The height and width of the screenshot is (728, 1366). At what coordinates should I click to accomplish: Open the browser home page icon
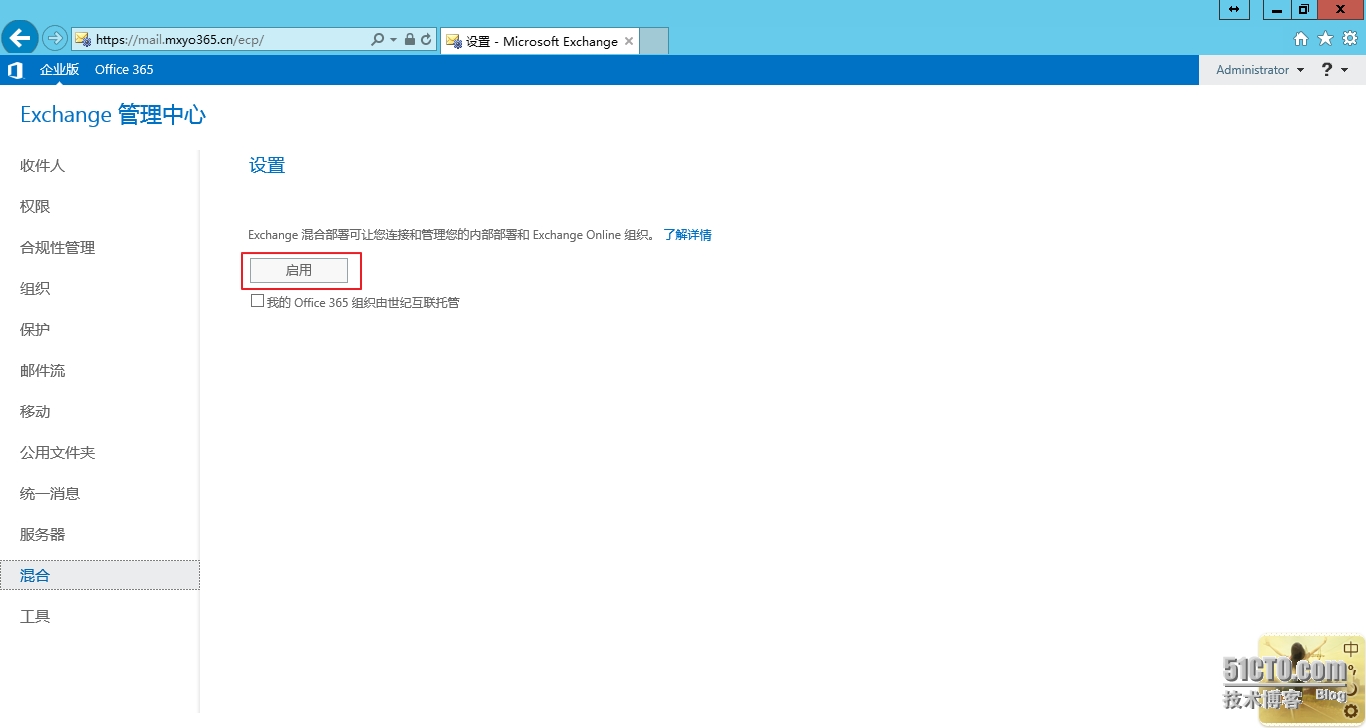tap(1301, 39)
